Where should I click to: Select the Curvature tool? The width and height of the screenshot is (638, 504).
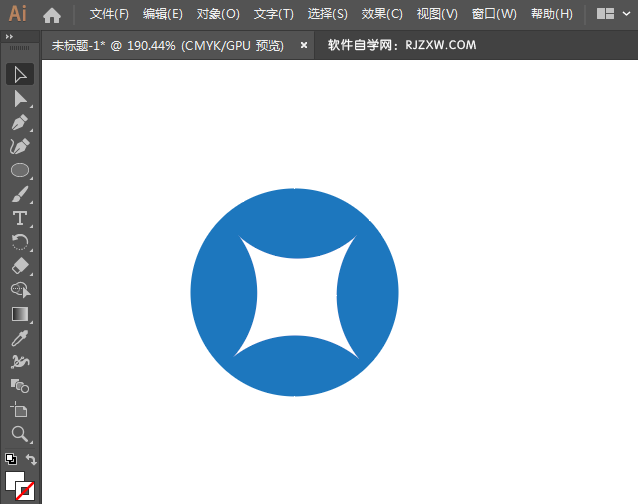click(20, 146)
